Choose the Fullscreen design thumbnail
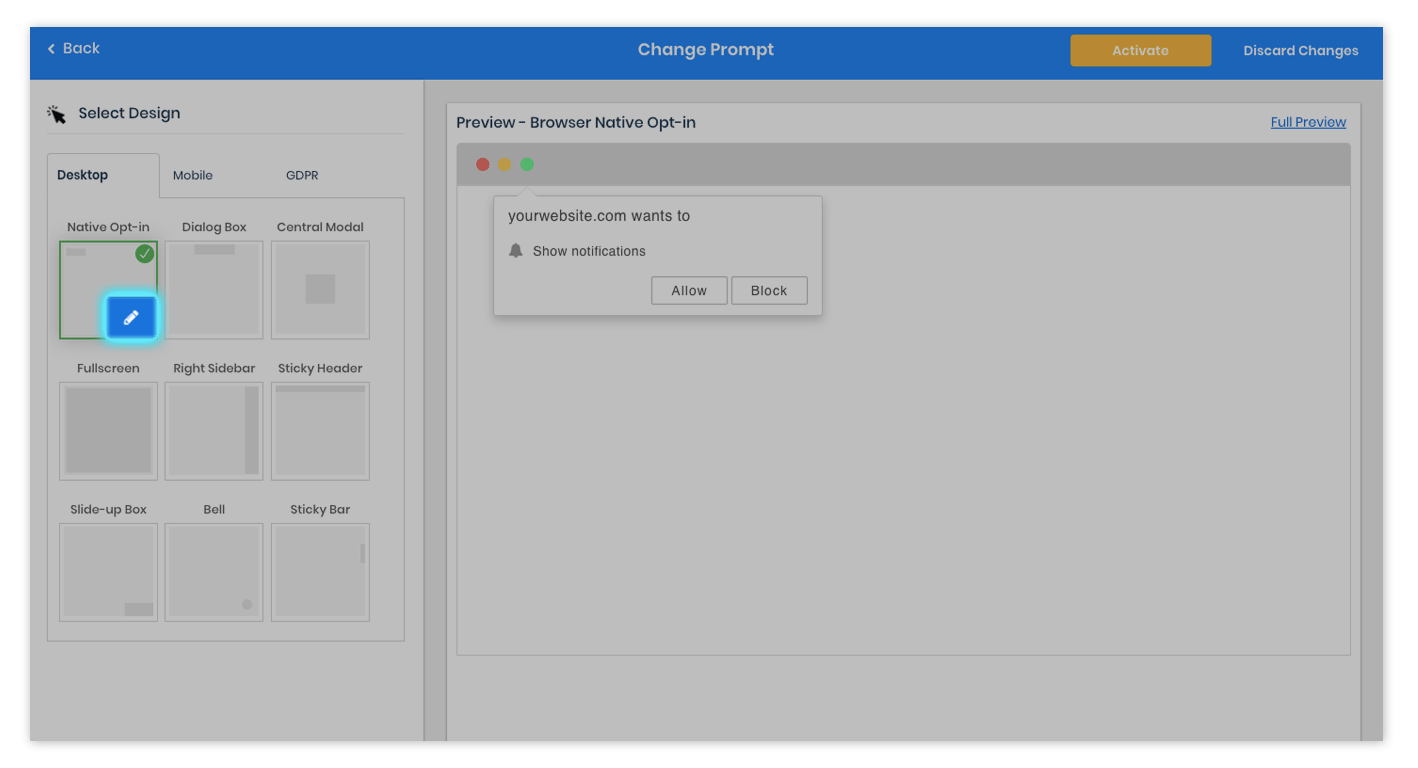 point(108,431)
